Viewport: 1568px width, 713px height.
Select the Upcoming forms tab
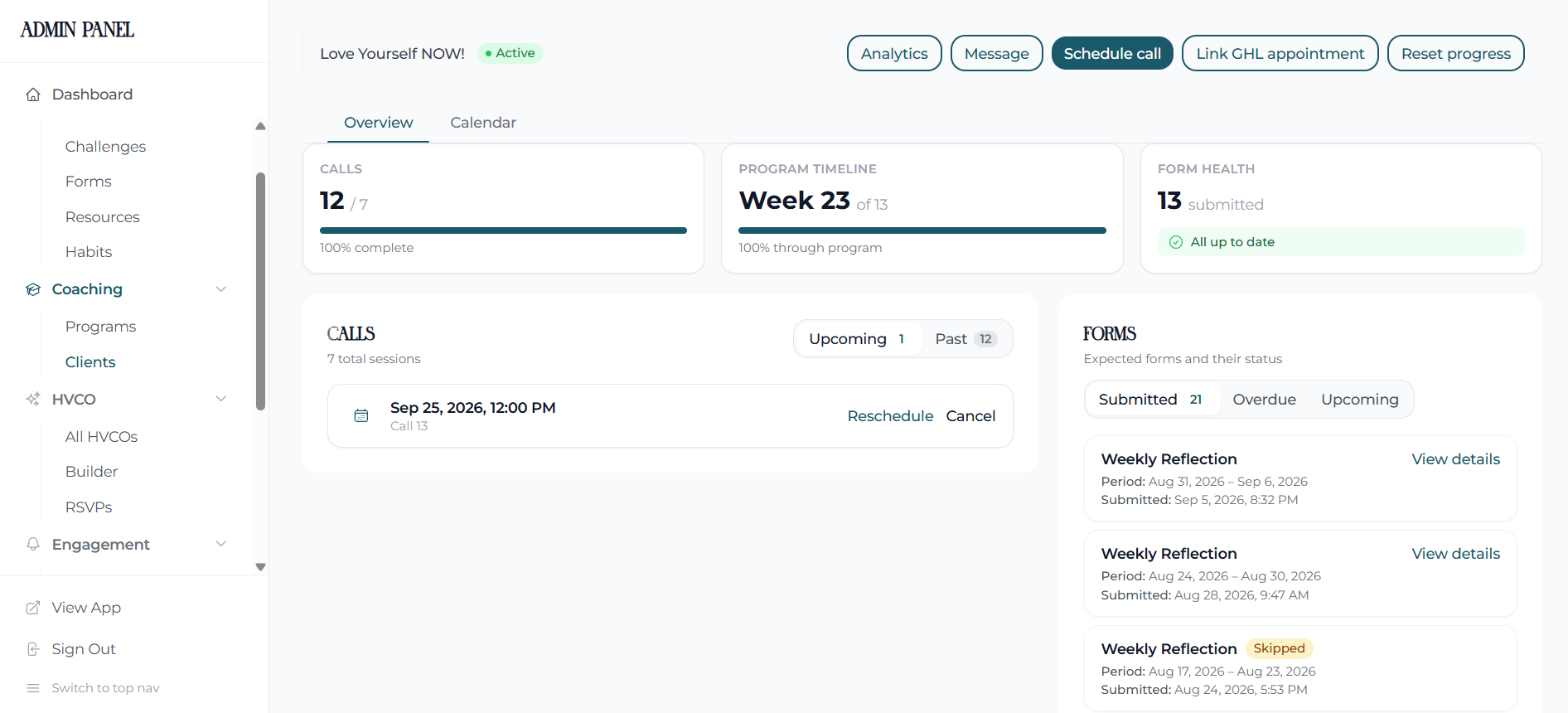(x=1359, y=400)
